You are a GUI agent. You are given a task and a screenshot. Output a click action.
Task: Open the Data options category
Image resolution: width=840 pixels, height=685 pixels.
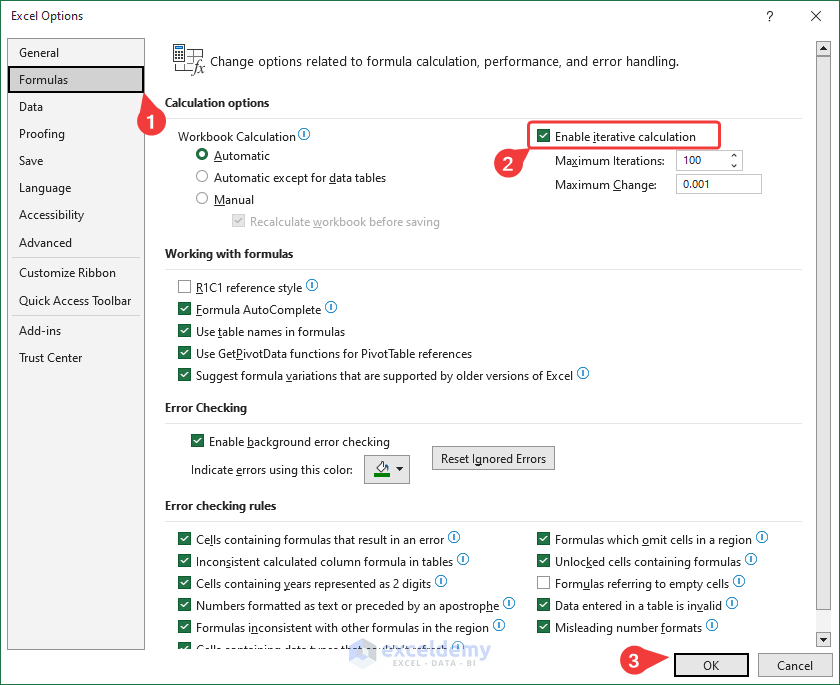tap(76, 107)
